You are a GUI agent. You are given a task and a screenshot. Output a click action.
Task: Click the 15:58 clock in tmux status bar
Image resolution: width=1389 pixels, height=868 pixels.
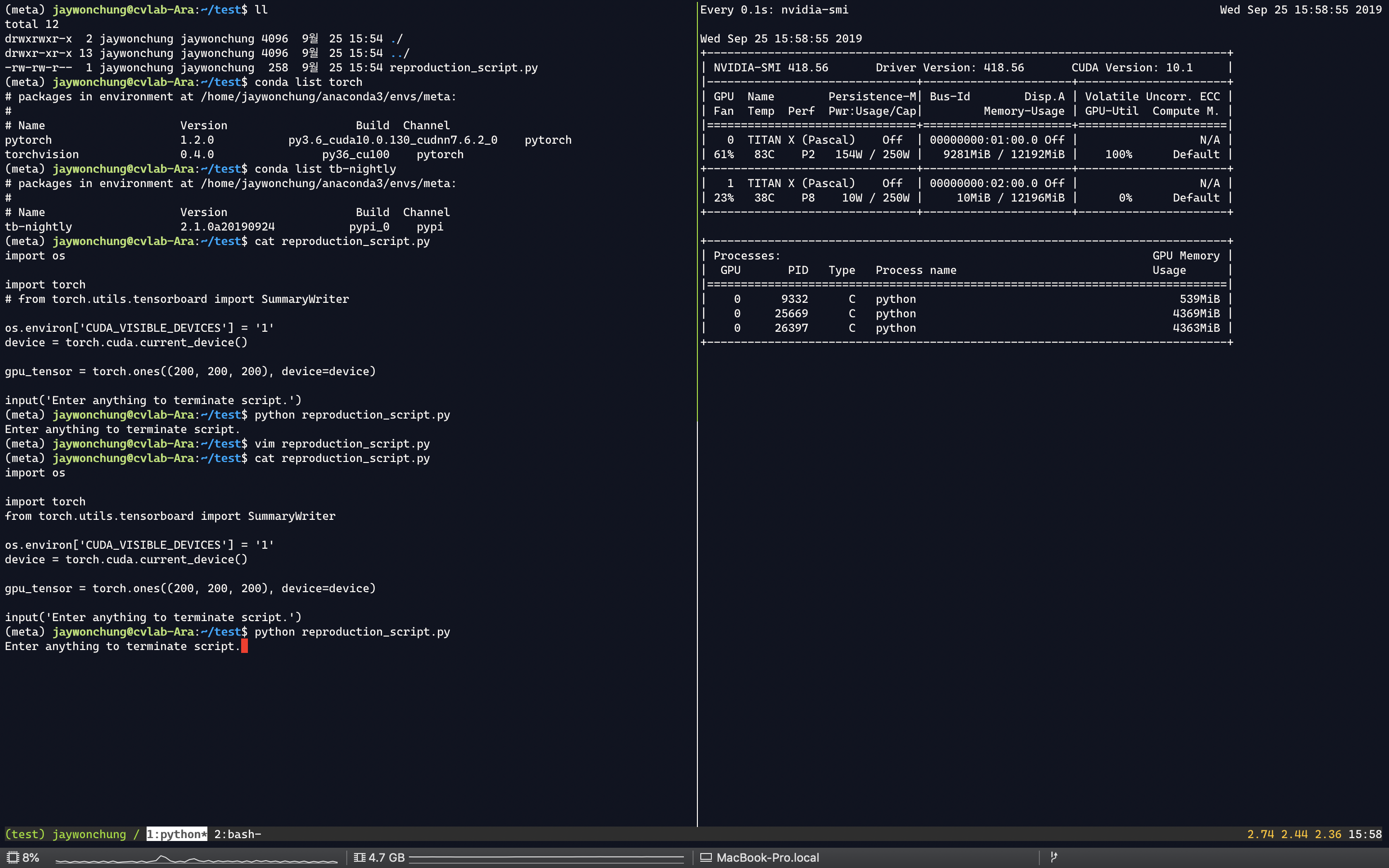click(x=1365, y=834)
